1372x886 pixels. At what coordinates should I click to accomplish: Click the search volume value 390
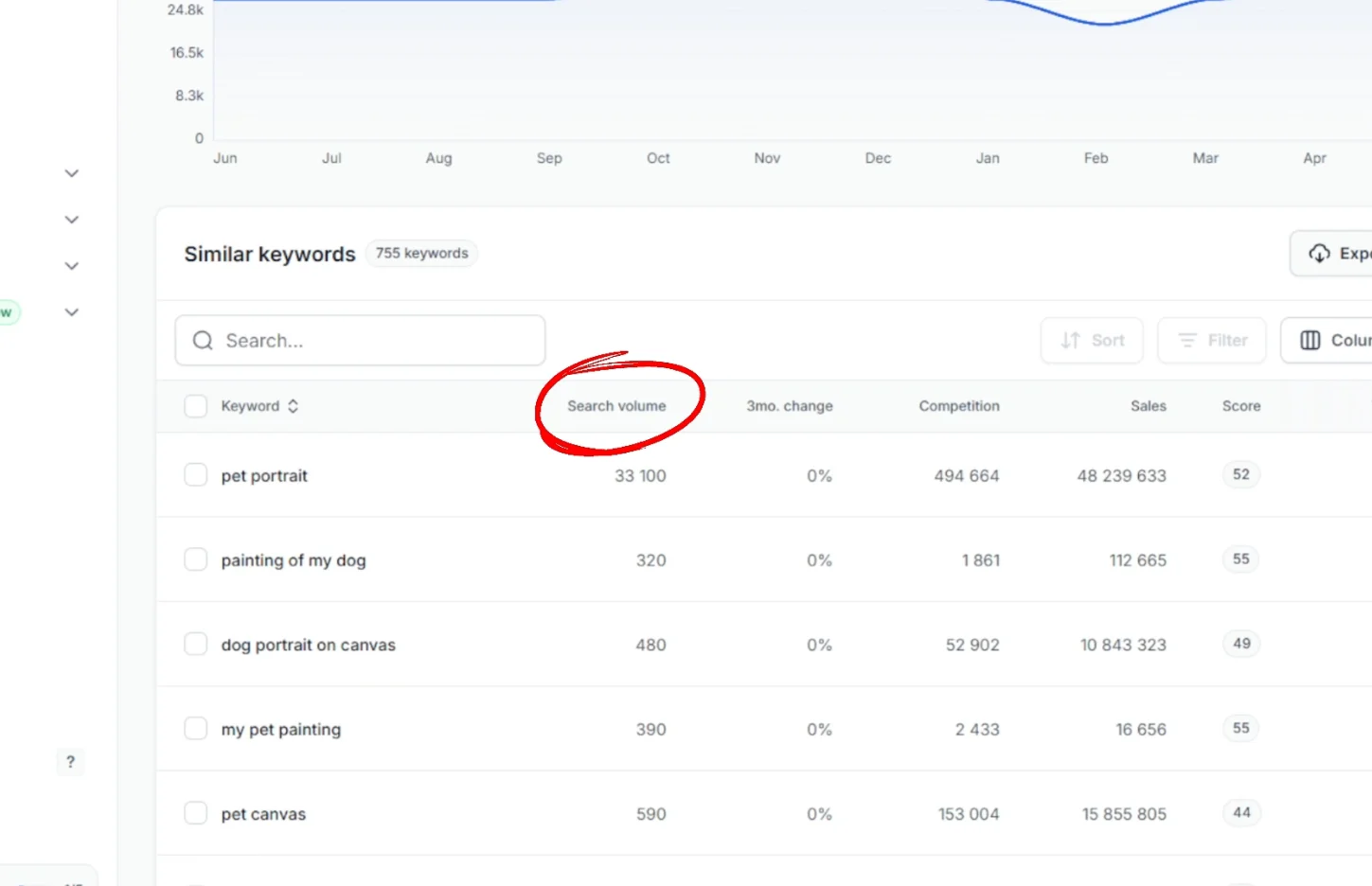tap(651, 730)
